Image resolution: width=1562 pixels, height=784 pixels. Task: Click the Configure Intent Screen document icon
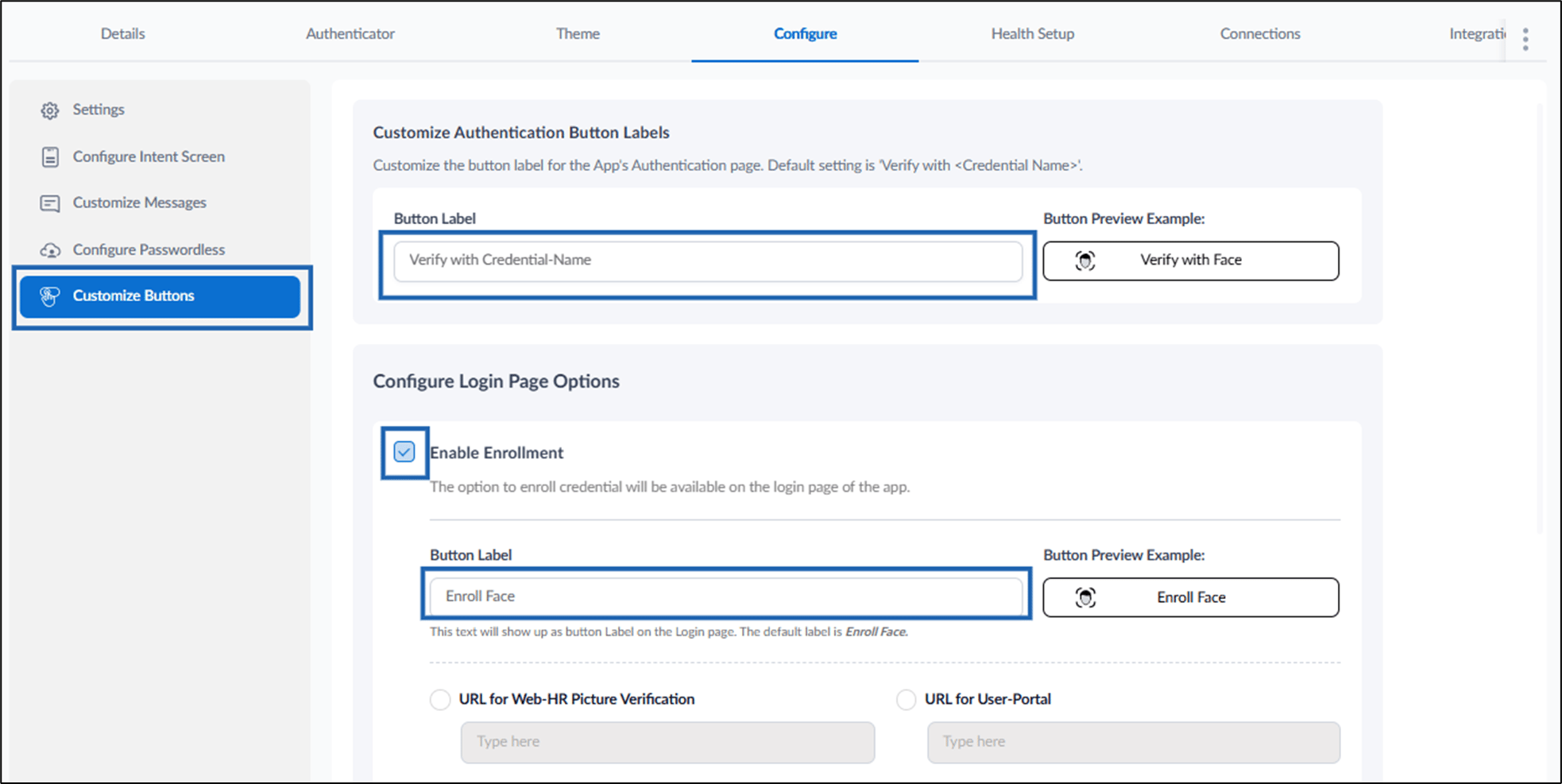click(x=50, y=157)
